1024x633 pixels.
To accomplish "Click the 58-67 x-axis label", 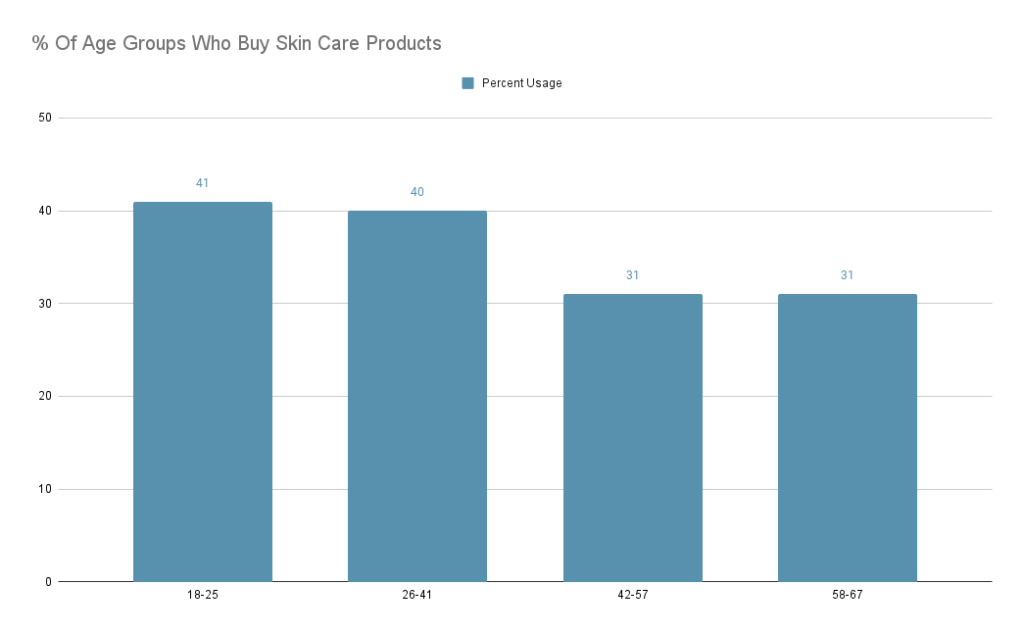I will click(847, 595).
